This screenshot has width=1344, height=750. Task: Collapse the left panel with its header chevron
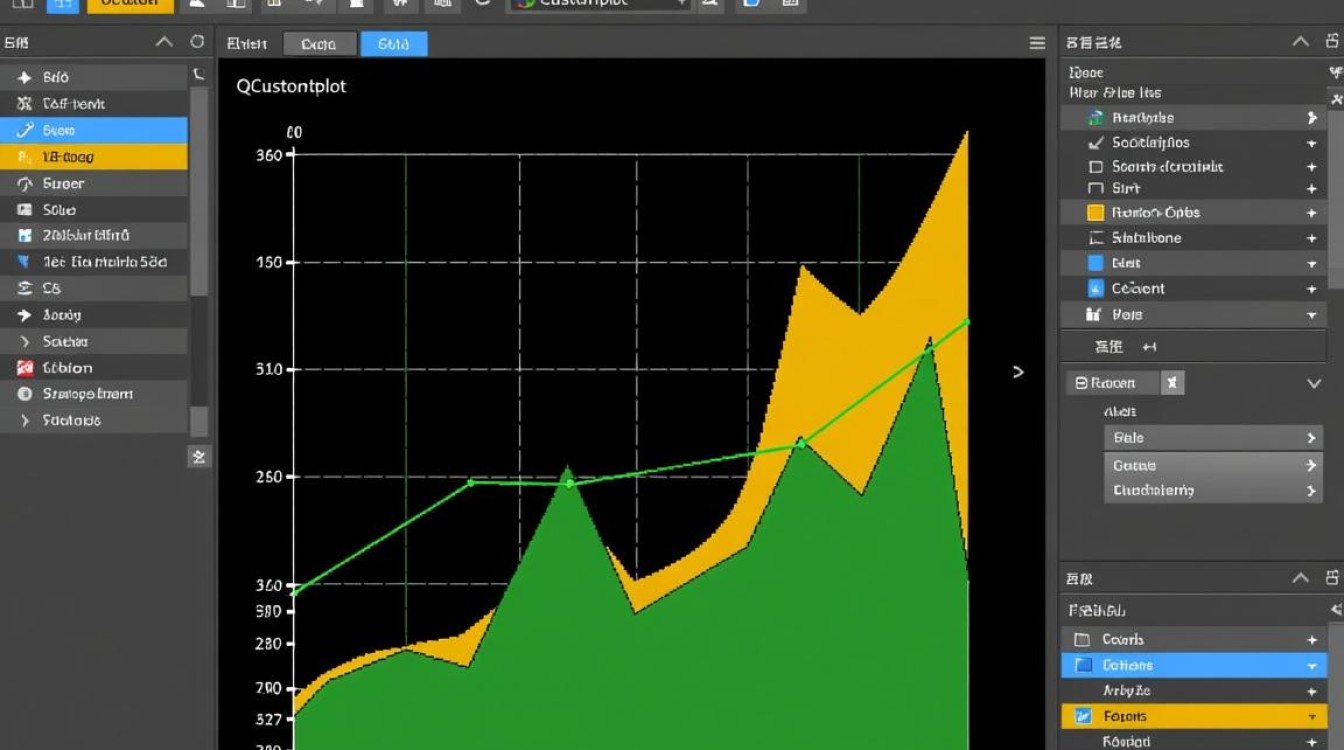pyautogui.click(x=165, y=42)
